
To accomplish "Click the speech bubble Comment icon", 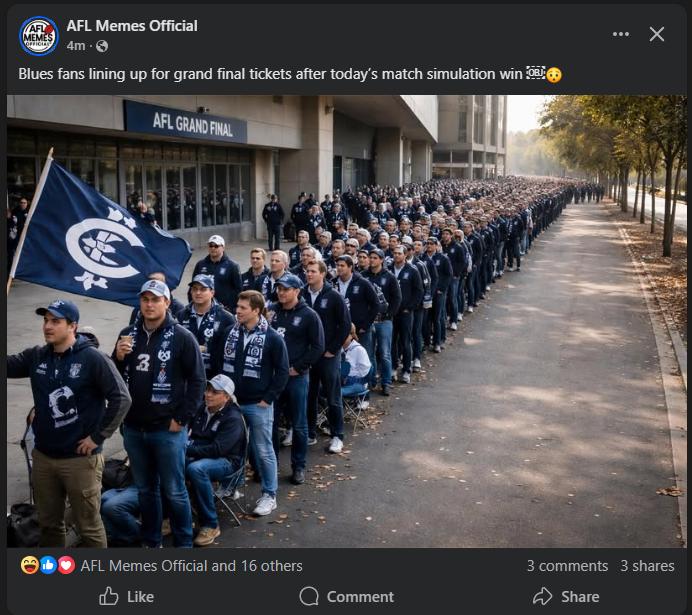I will click(x=309, y=596).
